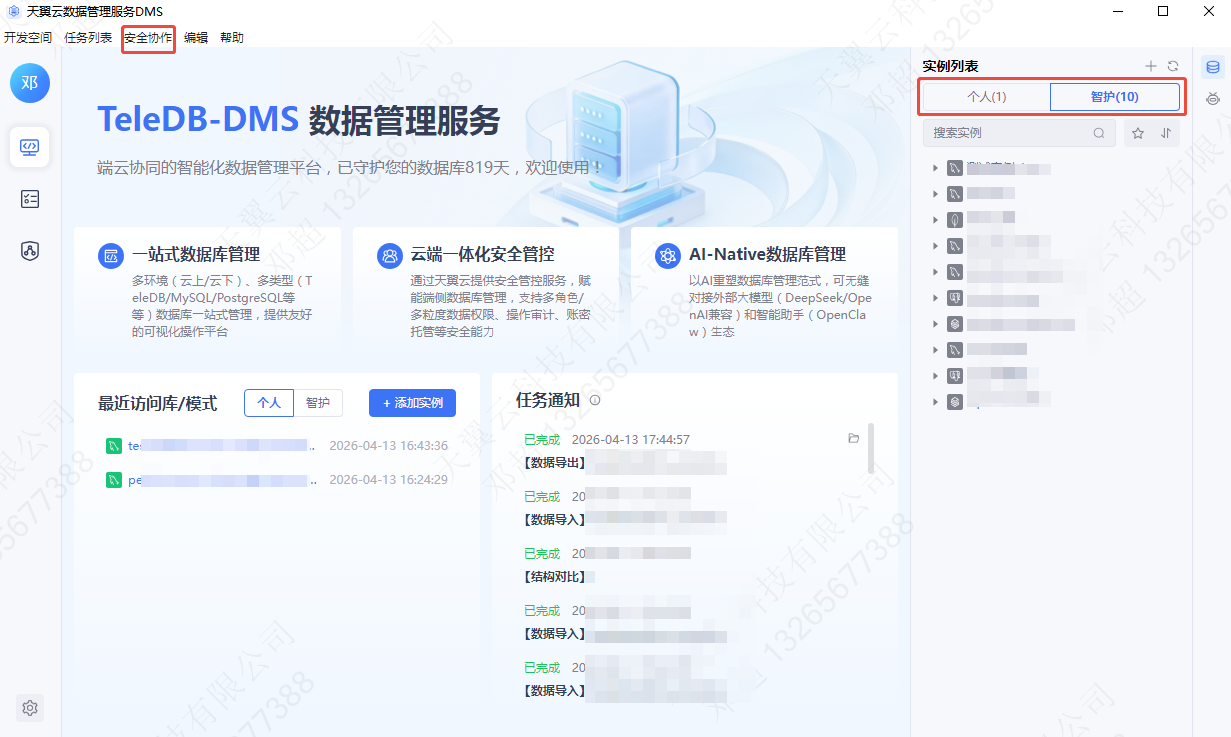Open the 任务列表 menu

click(x=88, y=38)
